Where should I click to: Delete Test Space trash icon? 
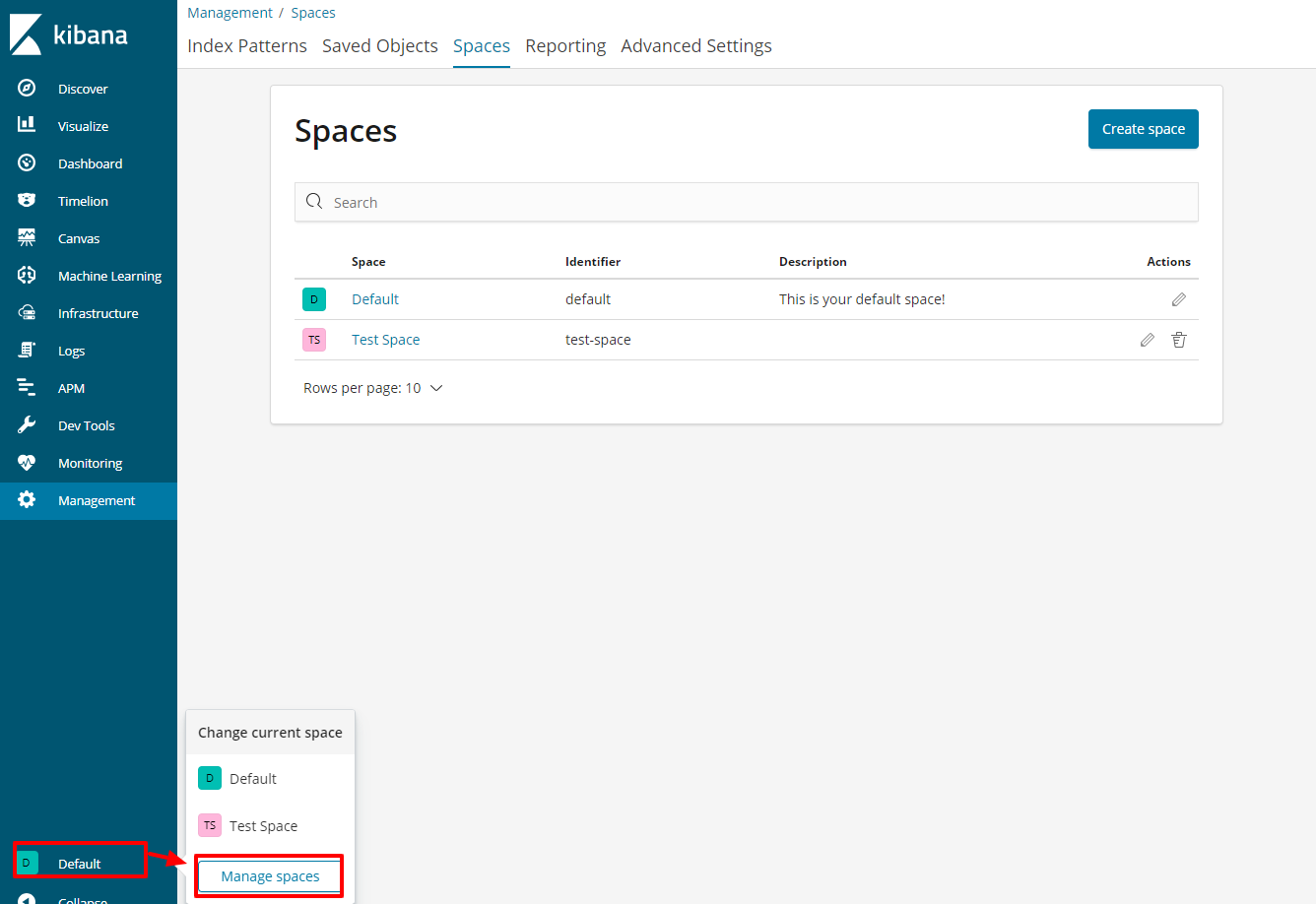click(x=1179, y=340)
